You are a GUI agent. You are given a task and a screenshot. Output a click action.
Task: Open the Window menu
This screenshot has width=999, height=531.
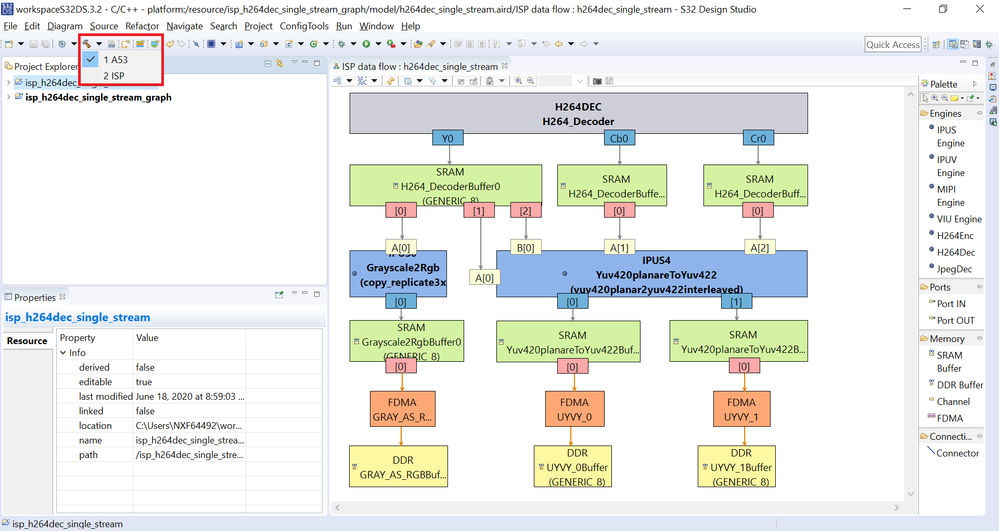[x=377, y=26]
